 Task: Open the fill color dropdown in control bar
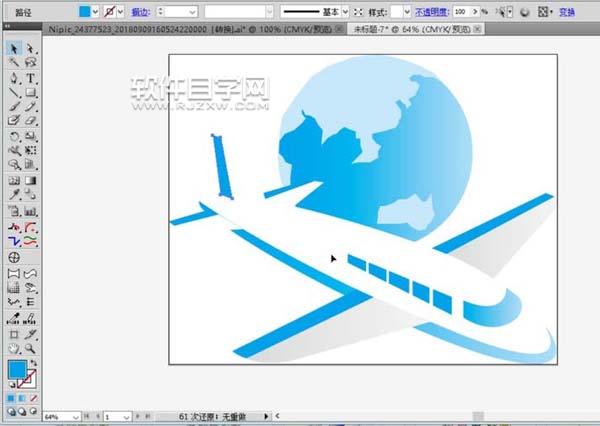coord(96,12)
